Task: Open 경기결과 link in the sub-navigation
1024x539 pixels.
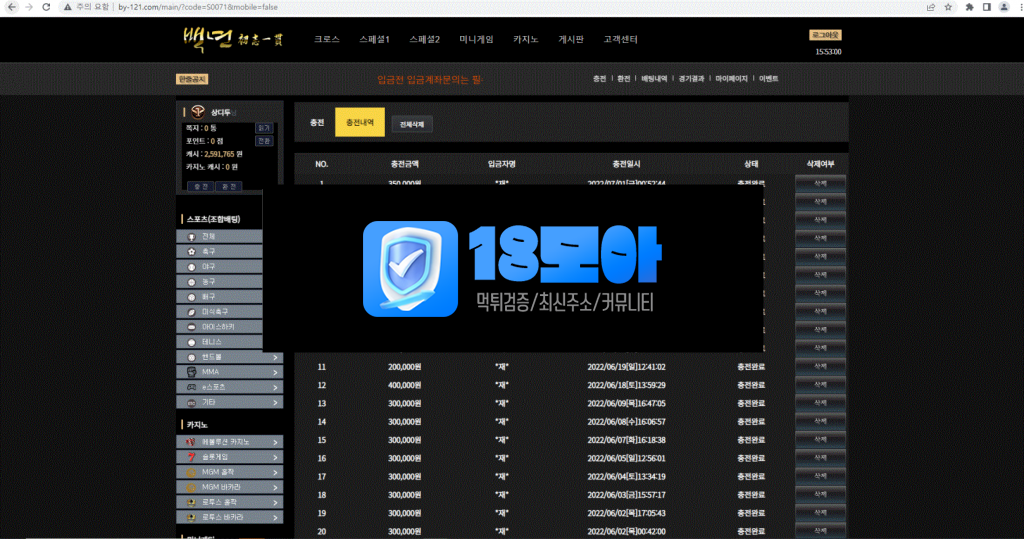Action: 691,78
